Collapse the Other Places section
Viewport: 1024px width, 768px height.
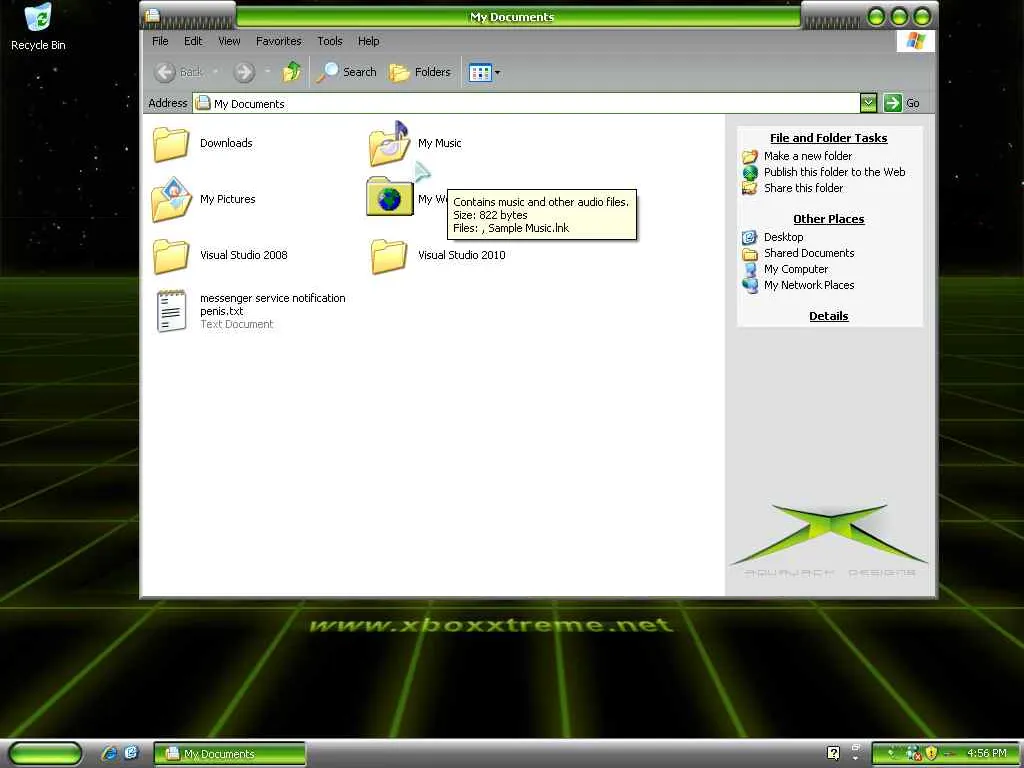(x=828, y=219)
